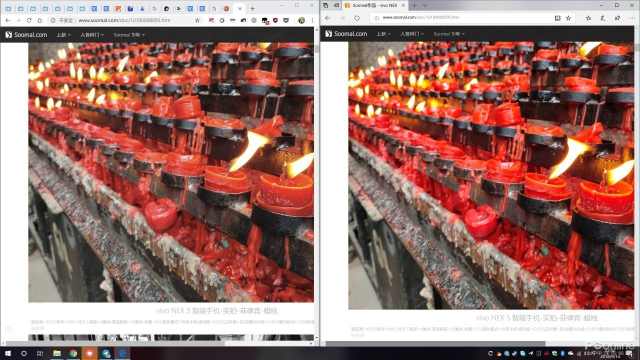Screen dimensions: 640x360
Task: Add page to favorites in Edge address bar
Action: coord(569,18)
